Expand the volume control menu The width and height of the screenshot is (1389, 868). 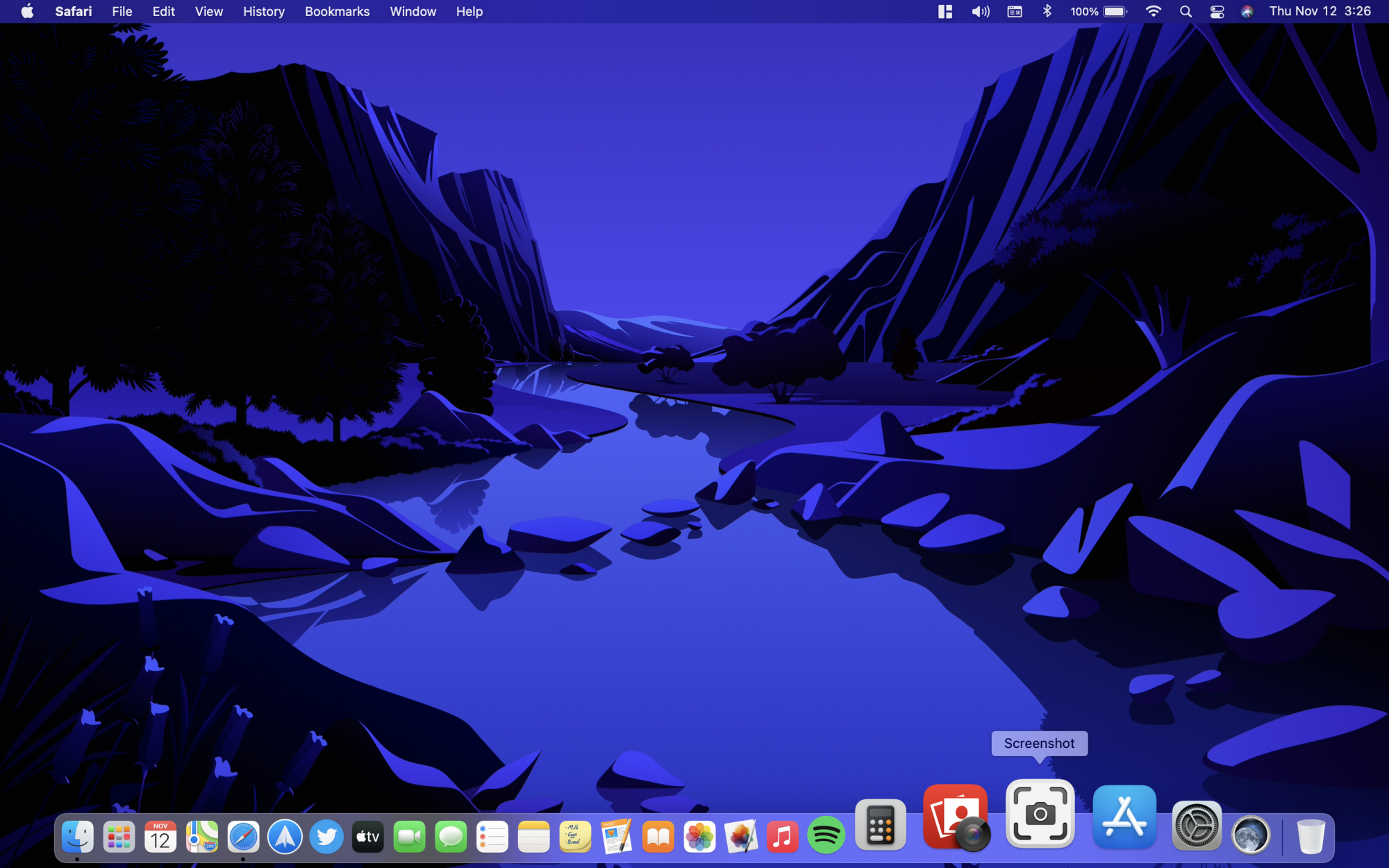(x=980, y=12)
